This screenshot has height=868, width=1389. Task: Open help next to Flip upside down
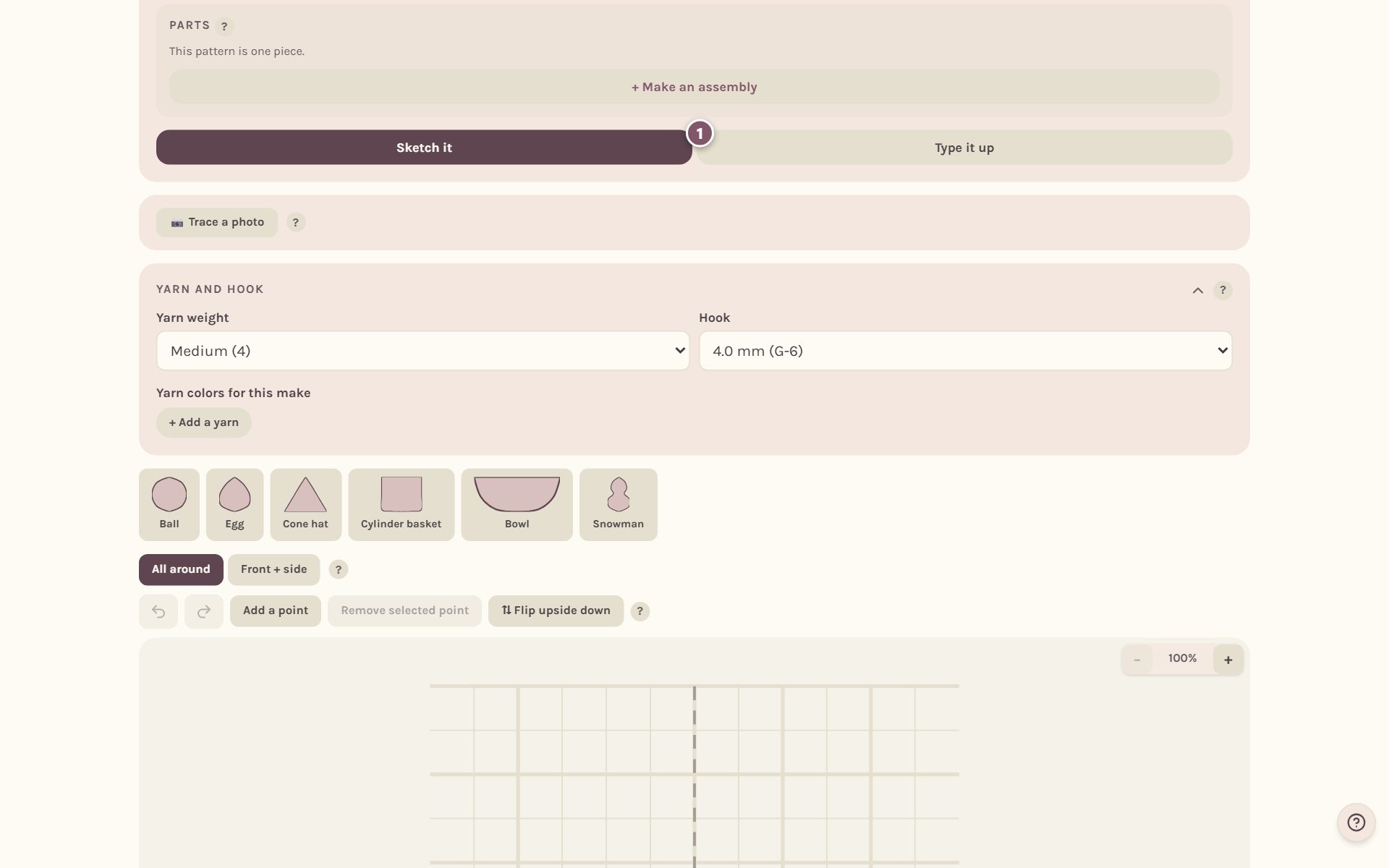click(640, 611)
